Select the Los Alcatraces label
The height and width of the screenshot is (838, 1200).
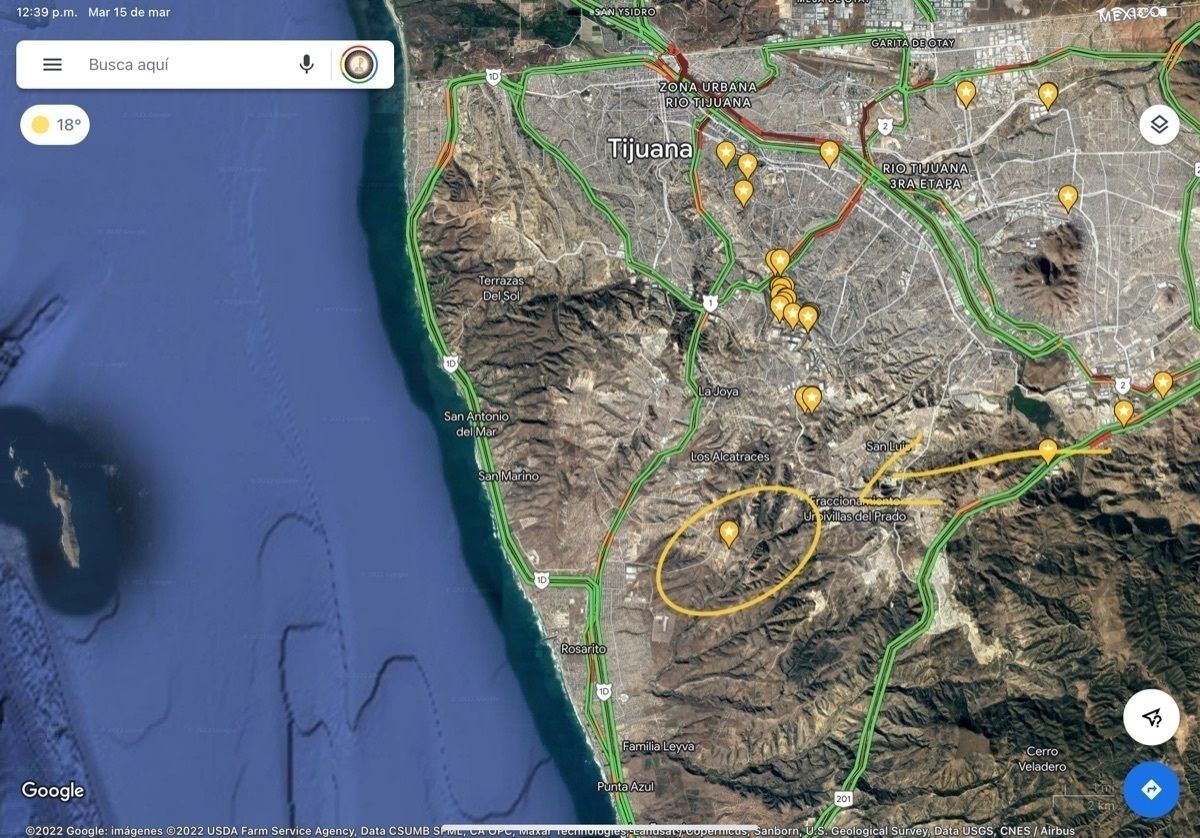click(730, 457)
